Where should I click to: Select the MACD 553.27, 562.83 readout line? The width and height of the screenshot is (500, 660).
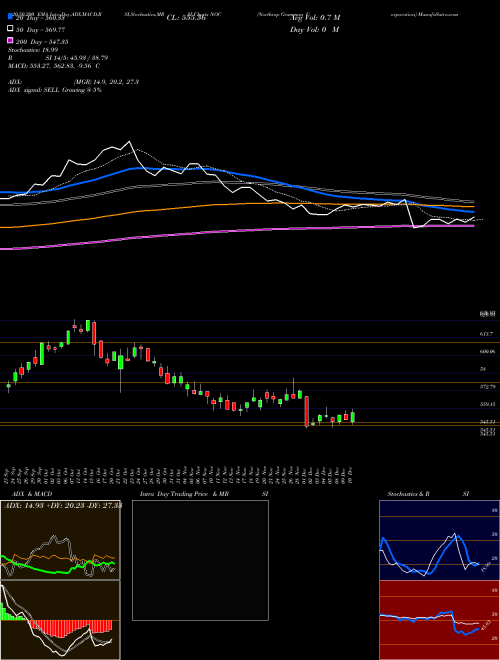point(54,66)
